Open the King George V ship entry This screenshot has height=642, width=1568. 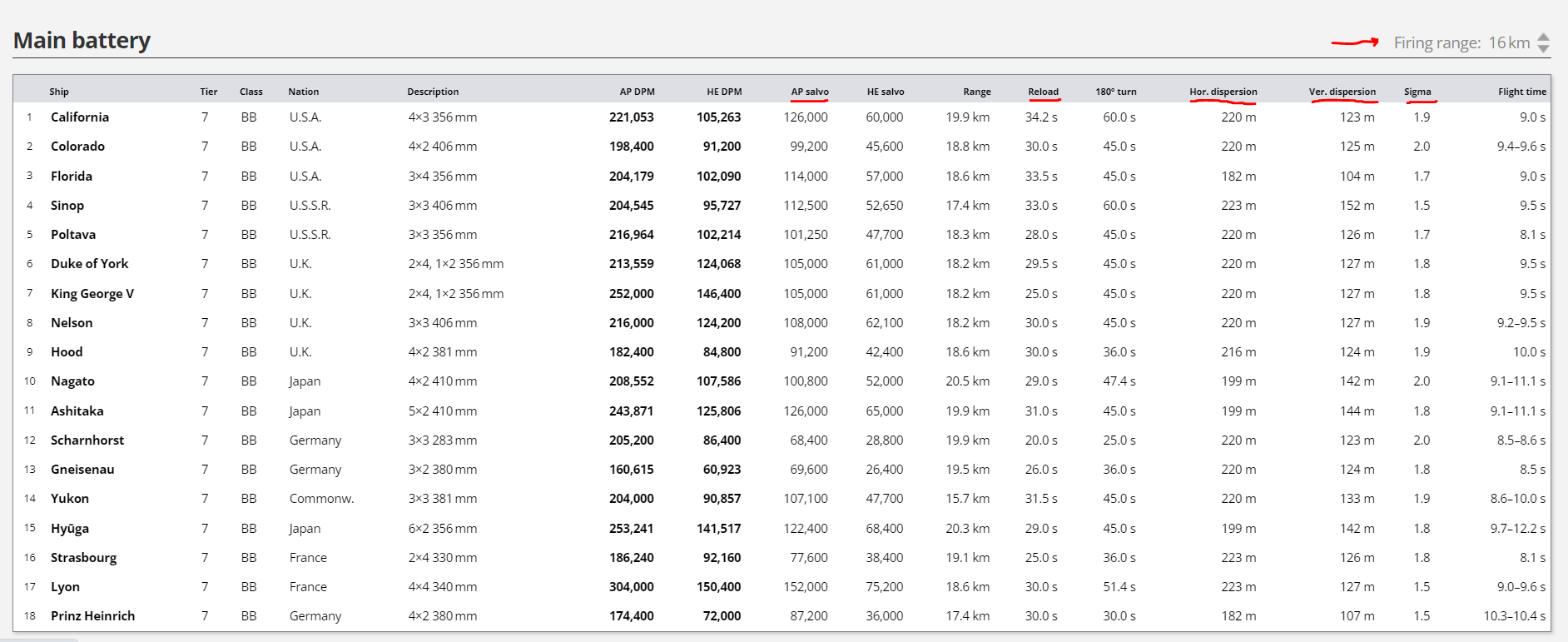pos(92,293)
